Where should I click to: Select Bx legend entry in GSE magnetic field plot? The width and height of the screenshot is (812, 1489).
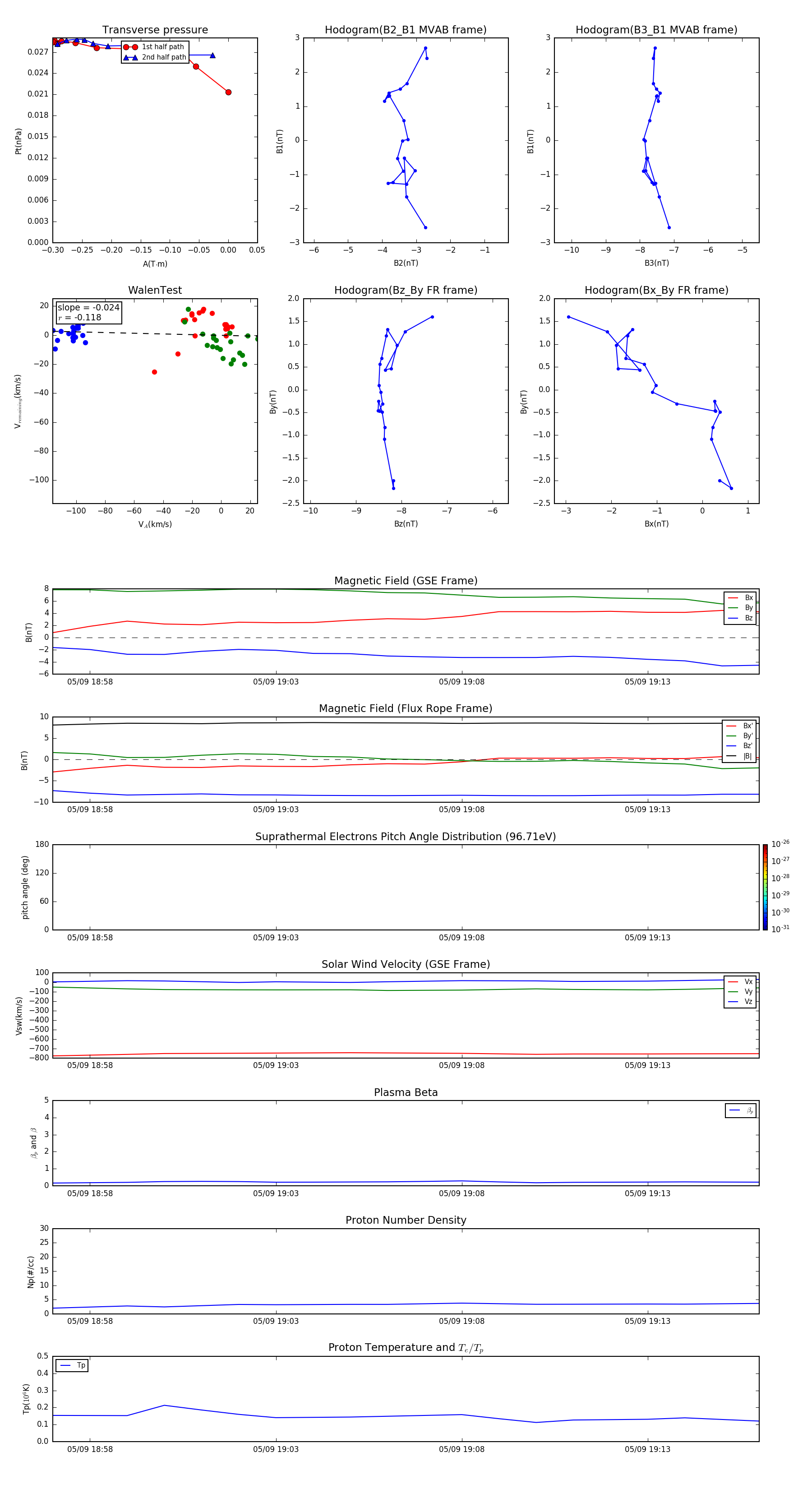pos(740,598)
